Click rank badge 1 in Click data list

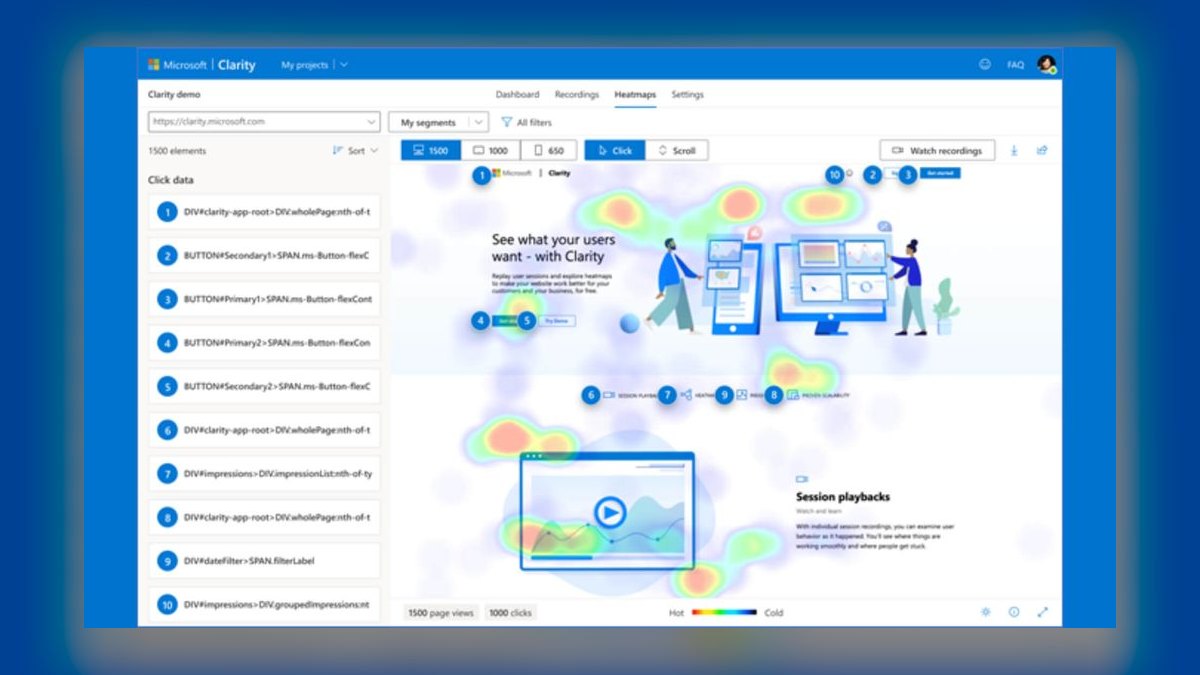166,212
